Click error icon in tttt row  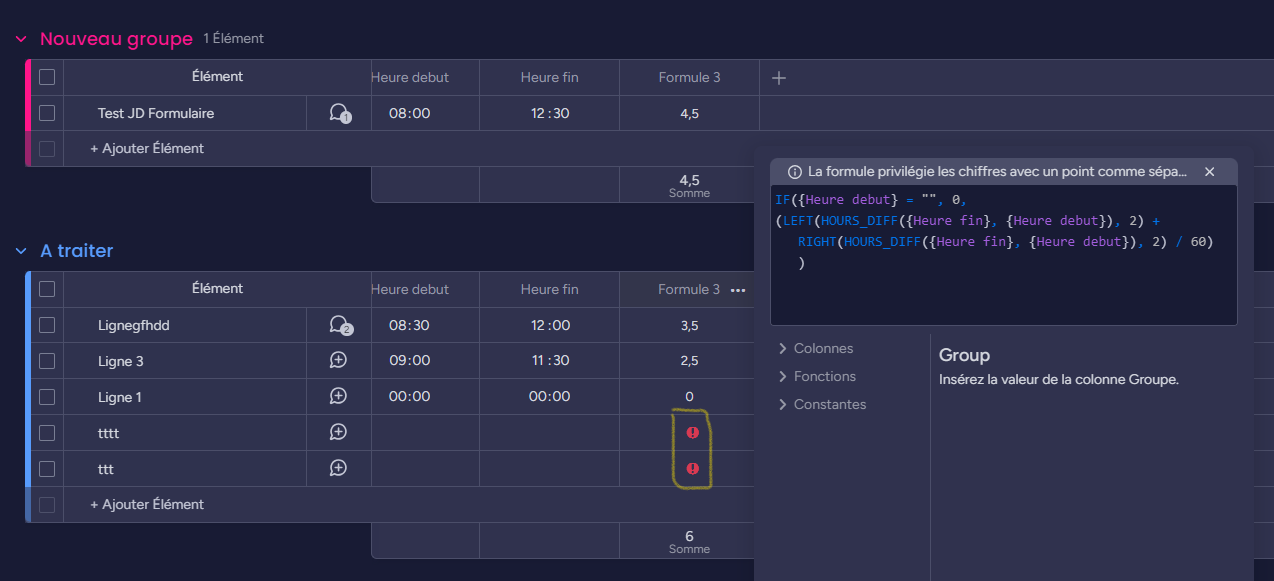pyautogui.click(x=692, y=432)
